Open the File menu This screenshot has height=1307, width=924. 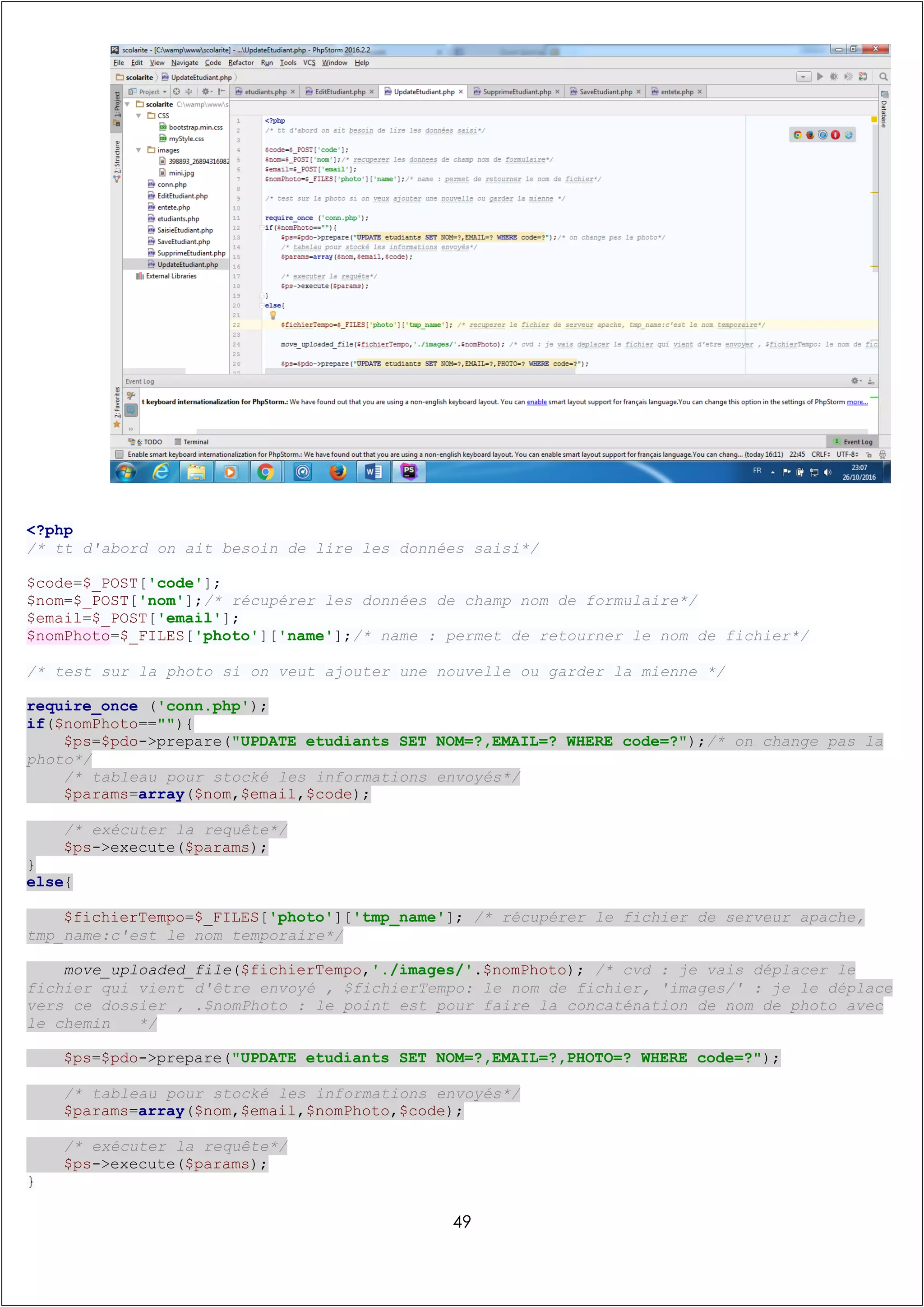(118, 63)
